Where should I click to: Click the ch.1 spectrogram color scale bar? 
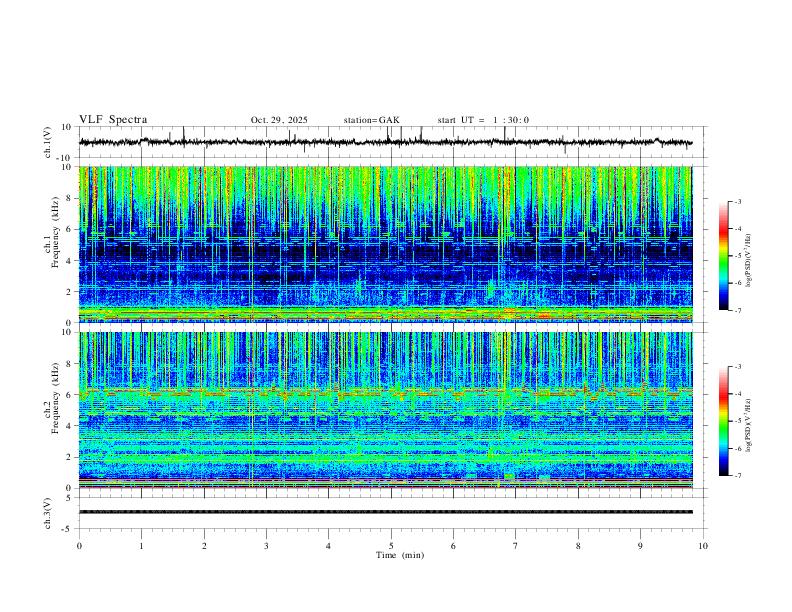pos(723,256)
